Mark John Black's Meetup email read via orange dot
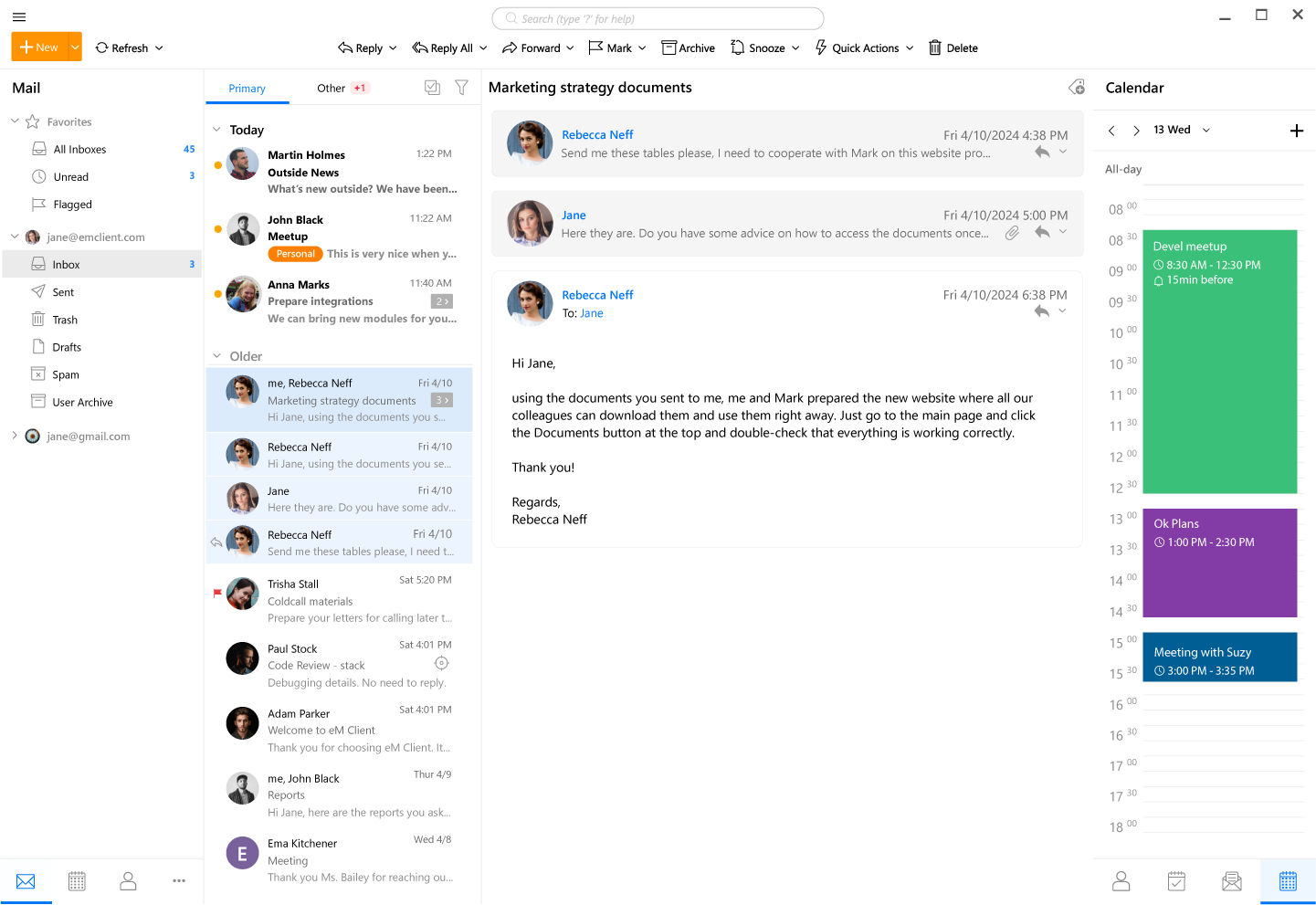 216,228
